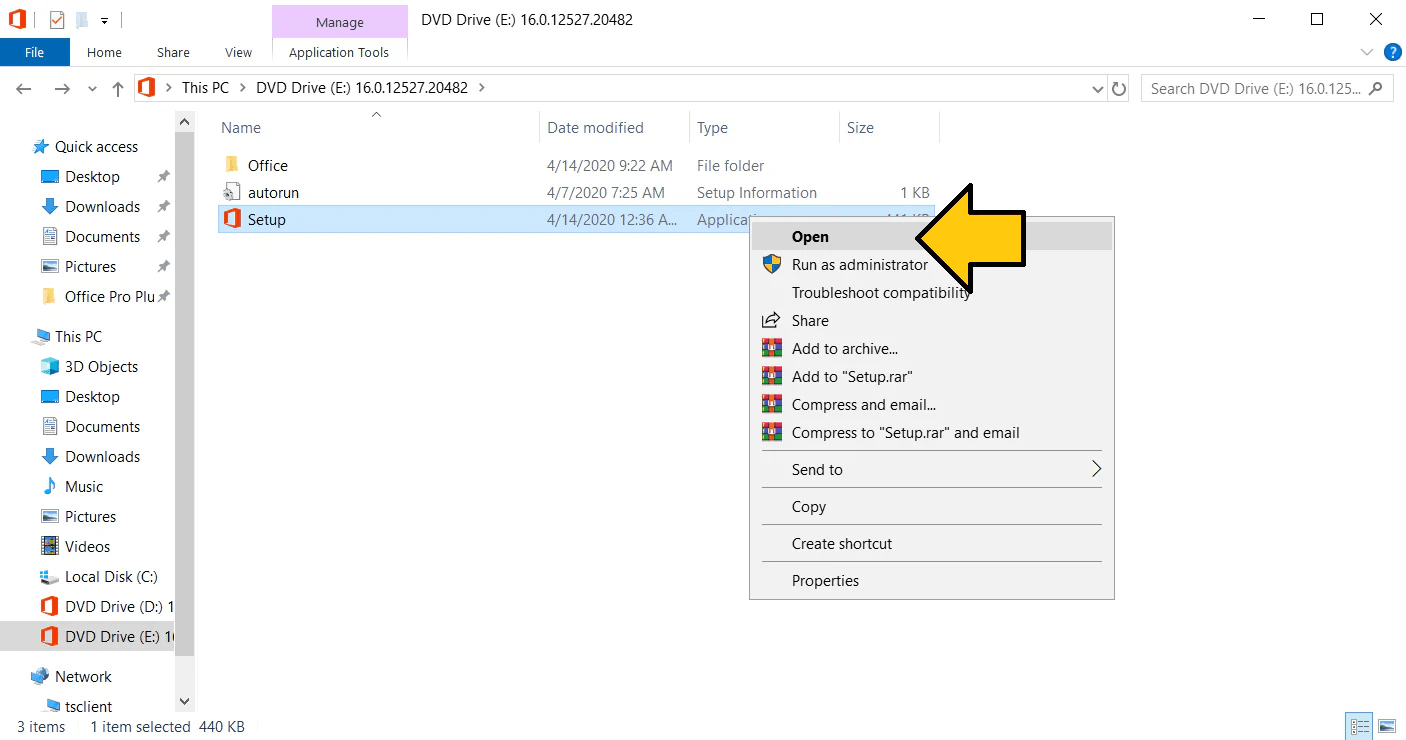This screenshot has width=1406, height=740.
Task: Click the details view icon in status bar
Action: click(x=1359, y=726)
